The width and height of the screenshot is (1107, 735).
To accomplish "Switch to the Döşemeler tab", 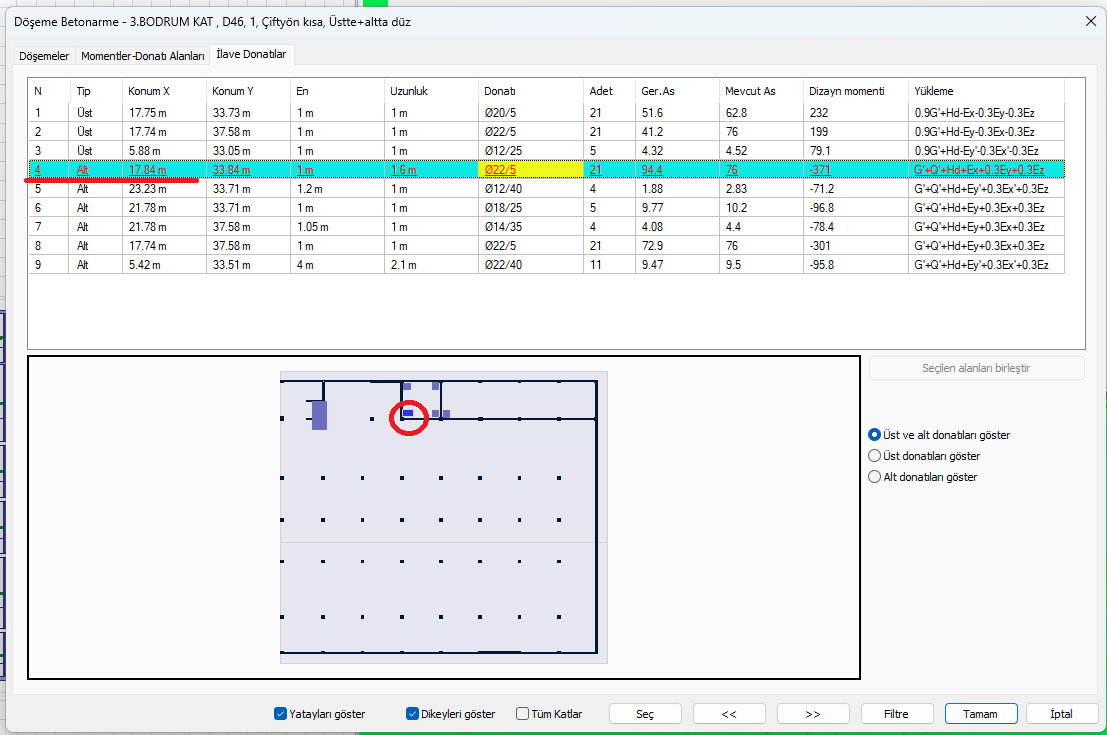I will coord(44,56).
